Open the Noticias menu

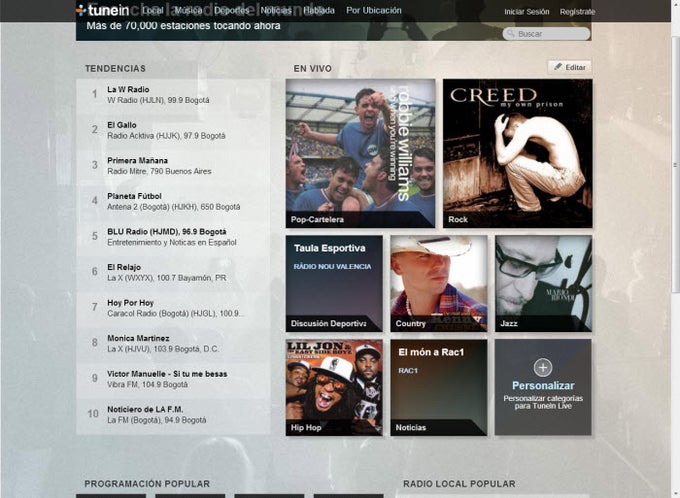click(x=276, y=10)
